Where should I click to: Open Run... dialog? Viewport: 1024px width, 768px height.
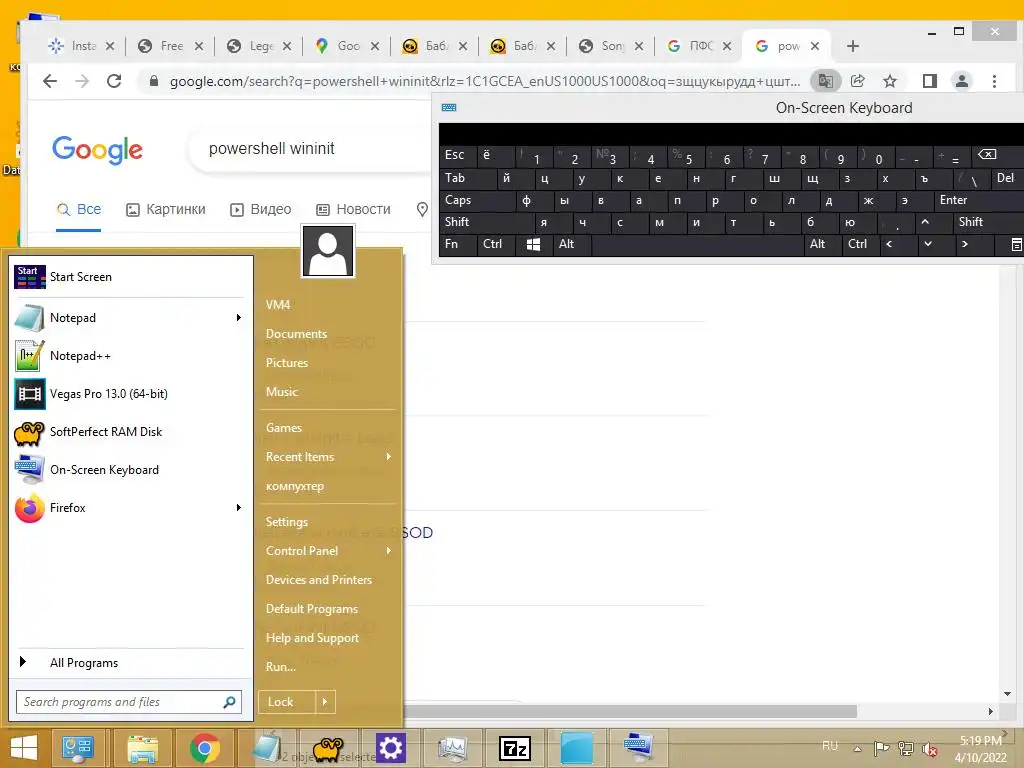click(x=281, y=667)
